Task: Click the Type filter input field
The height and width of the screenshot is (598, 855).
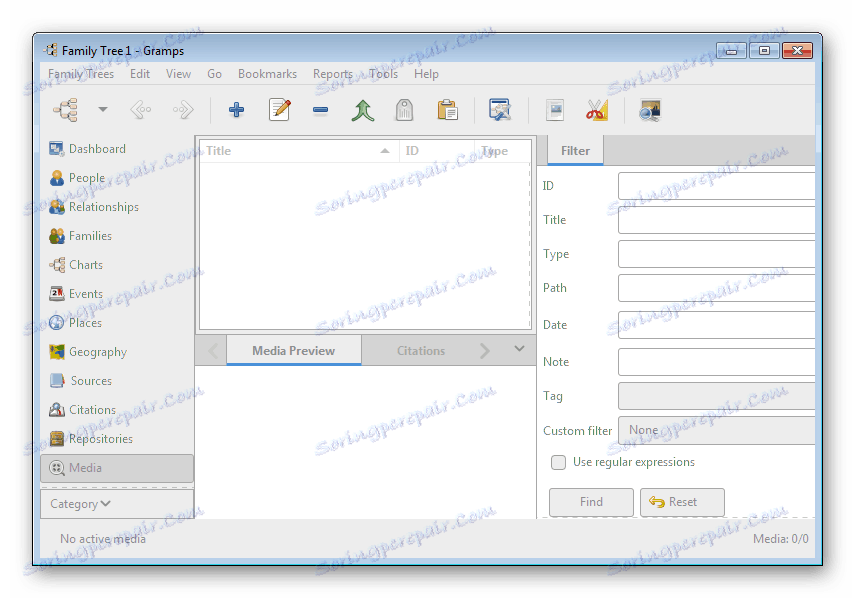Action: pyautogui.click(x=716, y=253)
